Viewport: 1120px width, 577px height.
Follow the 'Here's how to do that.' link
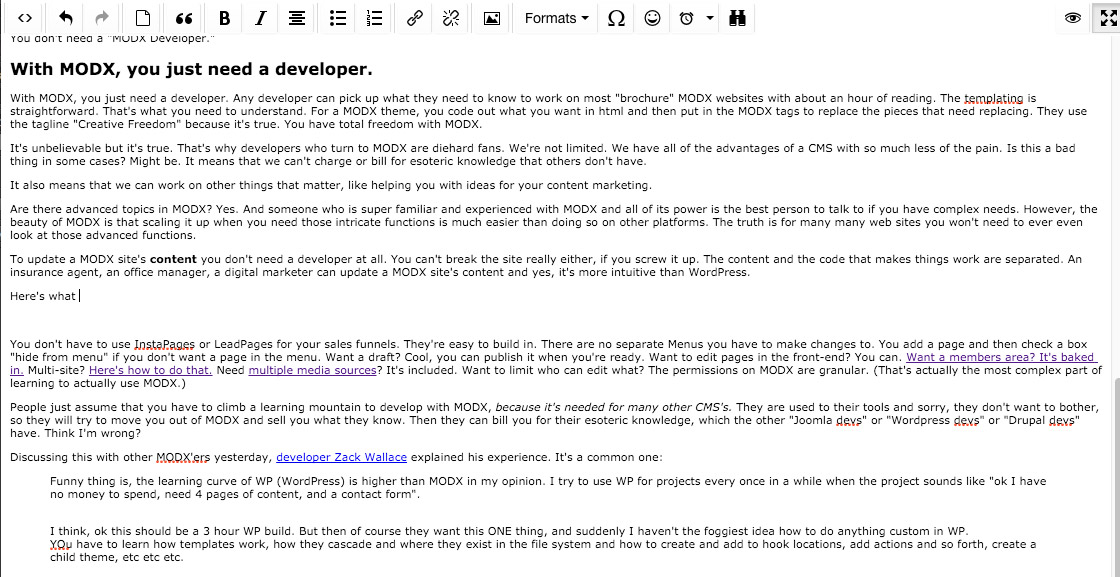point(151,370)
